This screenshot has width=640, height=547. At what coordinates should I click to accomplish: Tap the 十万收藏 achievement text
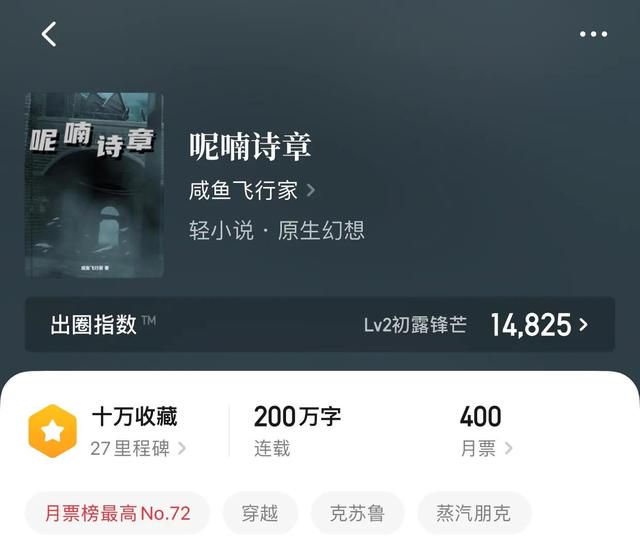(134, 417)
